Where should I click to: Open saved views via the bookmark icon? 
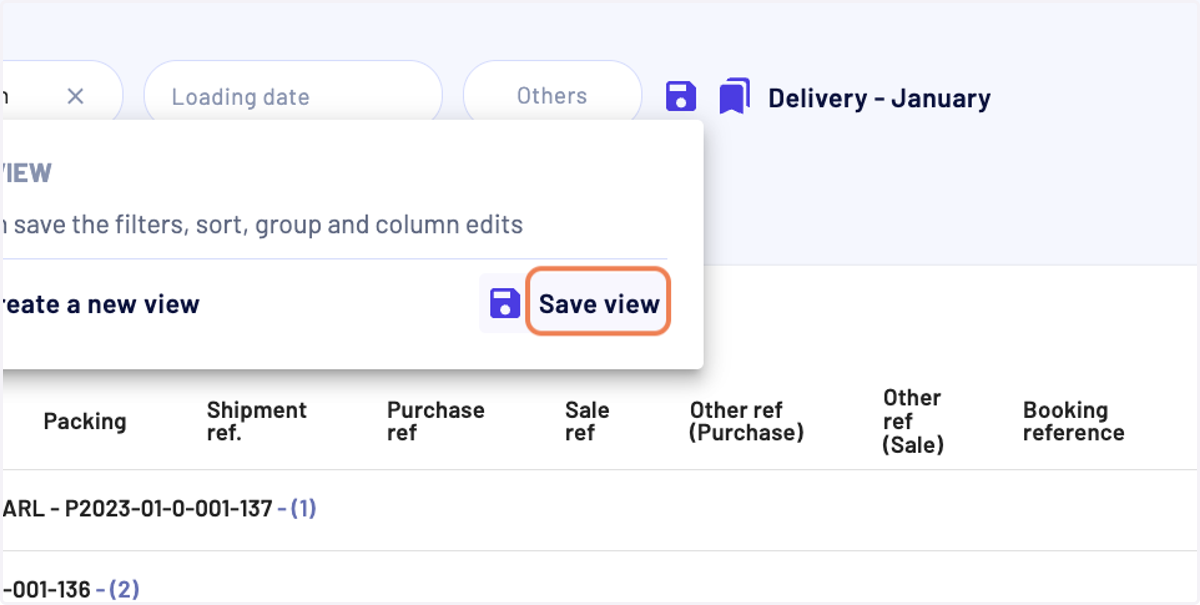pos(734,97)
